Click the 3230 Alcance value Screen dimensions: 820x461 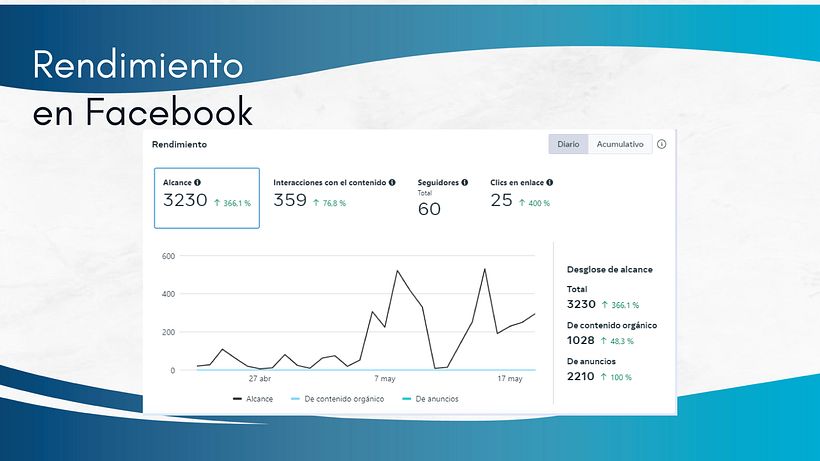[185, 200]
